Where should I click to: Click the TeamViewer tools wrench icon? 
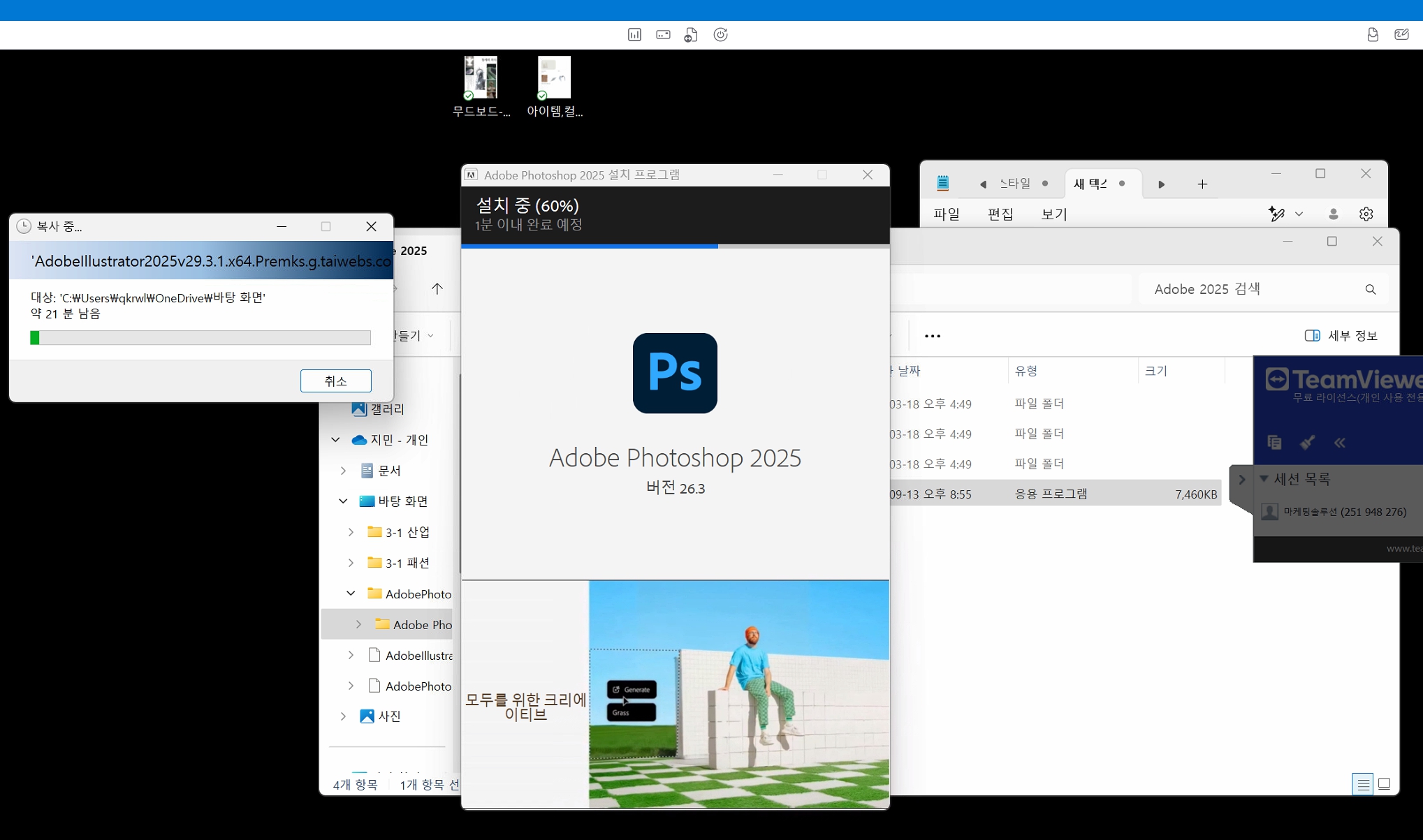[x=1308, y=442]
